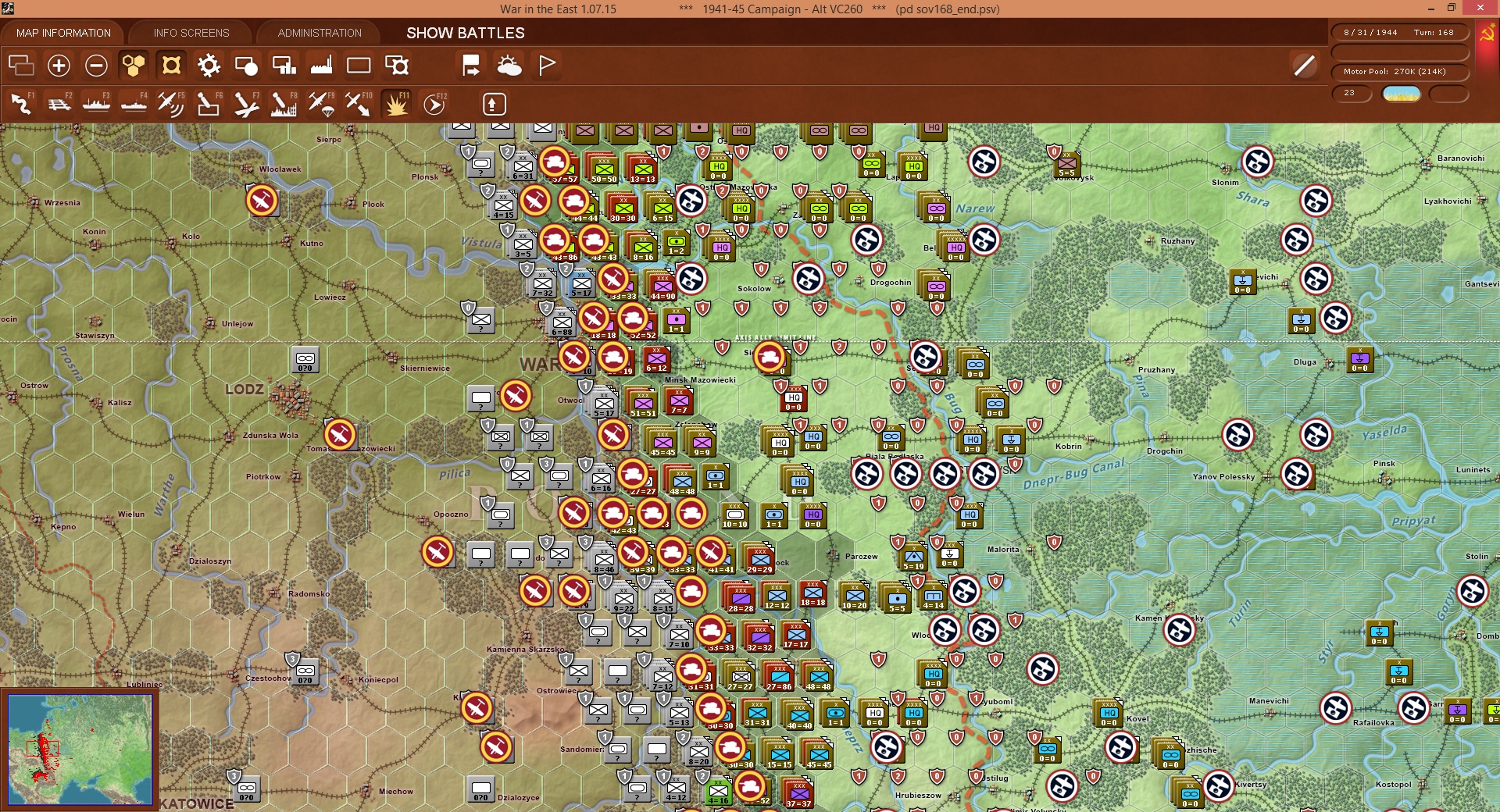
Task: Click the date and turn 168 display
Action: click(x=1400, y=33)
